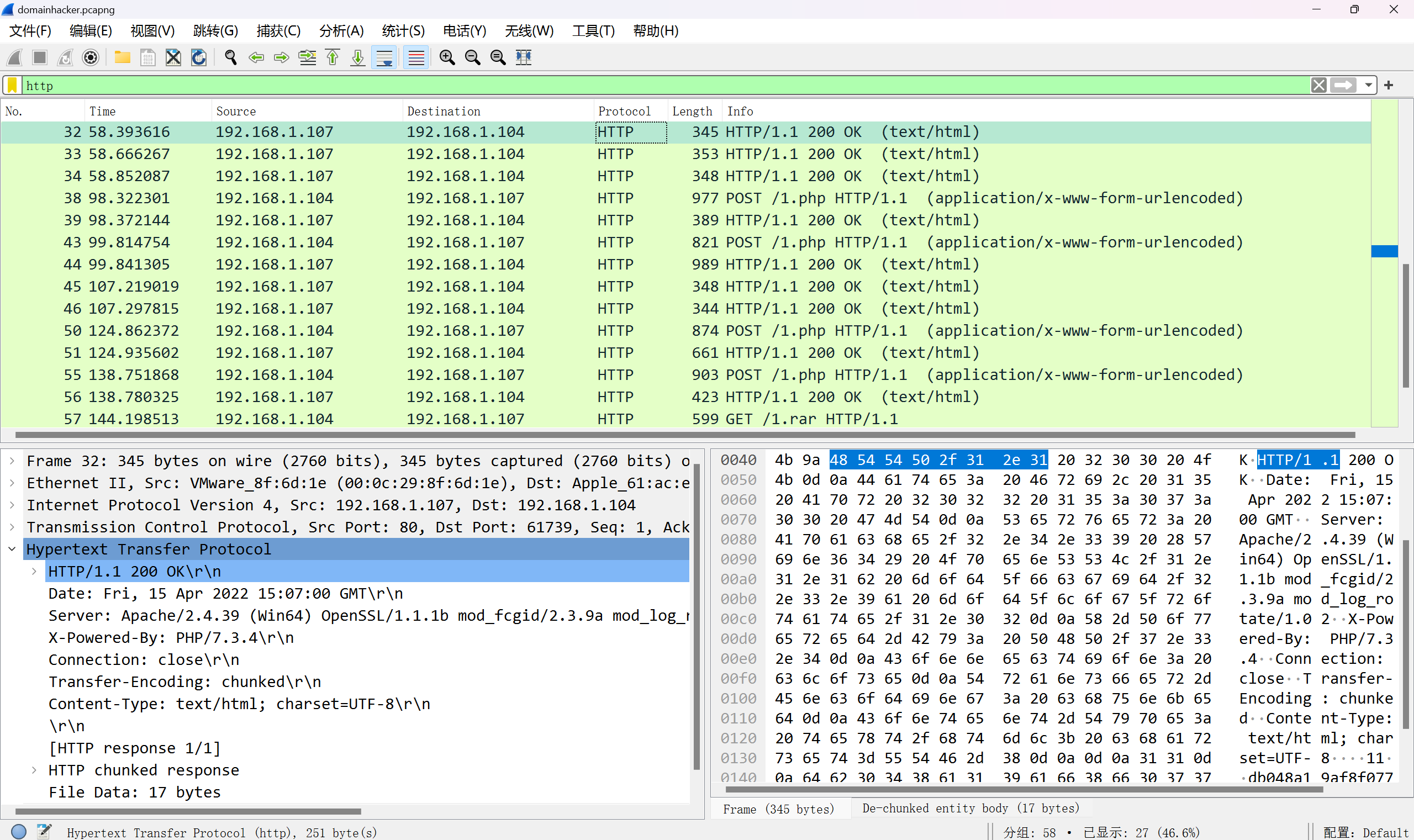Click the http display filter input field
Viewport: 1414px width, 840px height.
665,86
